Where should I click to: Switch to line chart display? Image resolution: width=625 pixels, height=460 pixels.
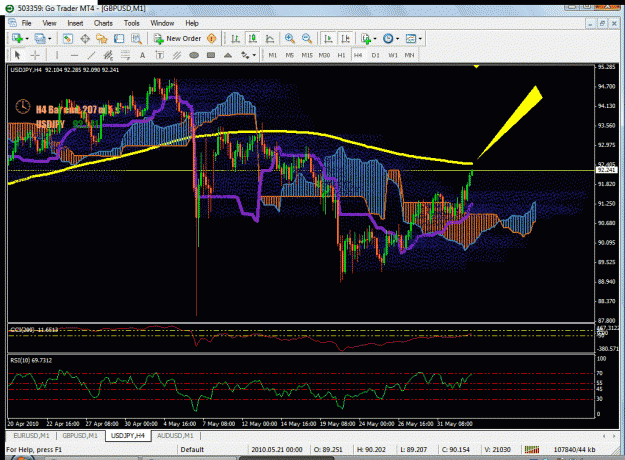[x=270, y=39]
